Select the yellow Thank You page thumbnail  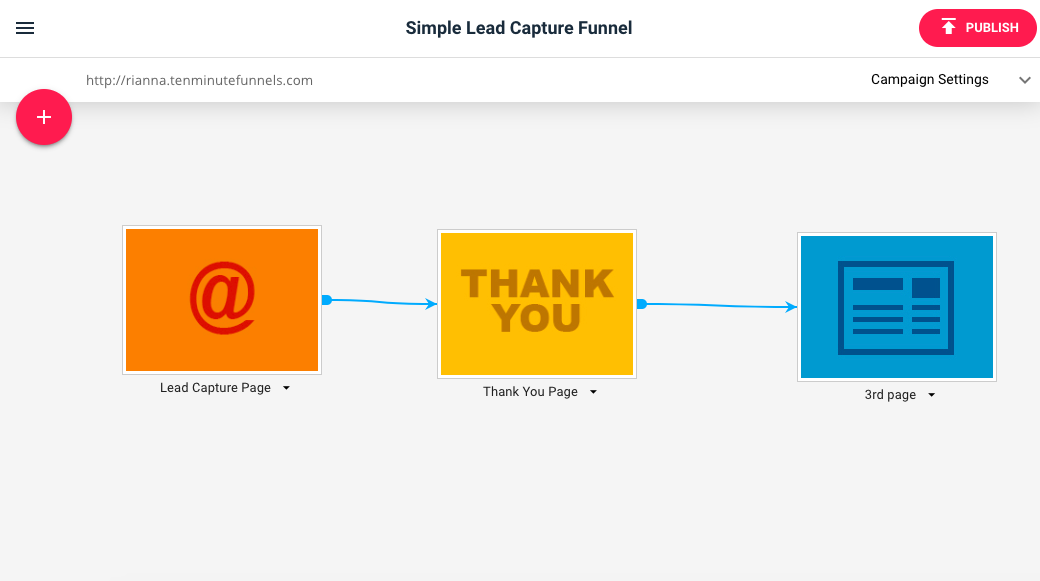(x=537, y=304)
